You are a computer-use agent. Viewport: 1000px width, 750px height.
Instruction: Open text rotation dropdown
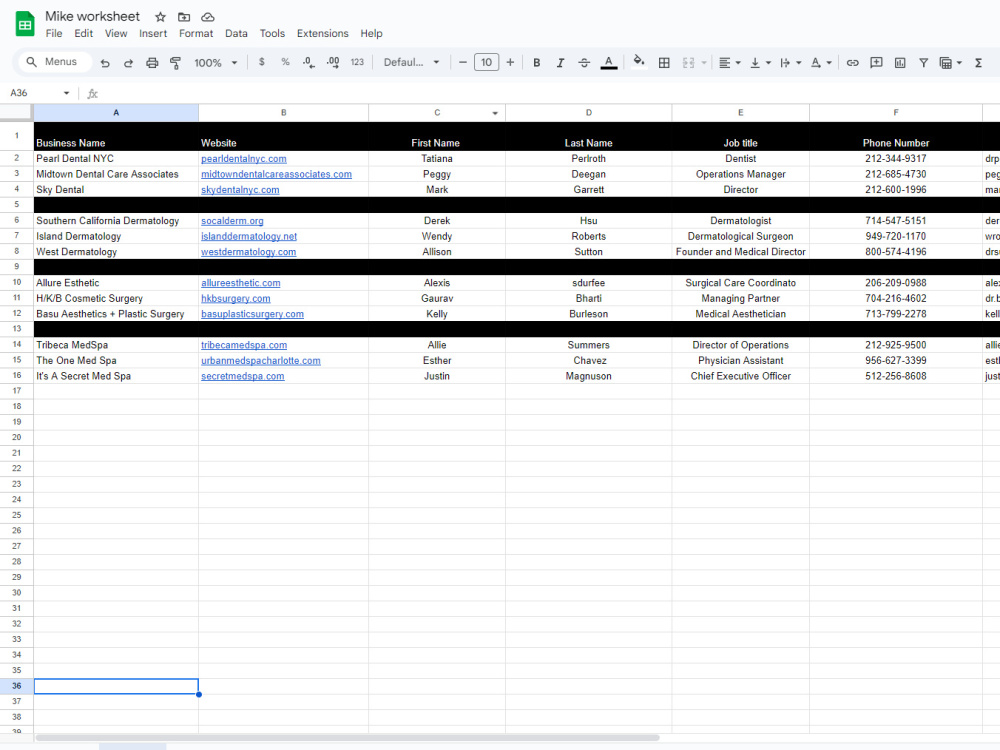(x=821, y=62)
